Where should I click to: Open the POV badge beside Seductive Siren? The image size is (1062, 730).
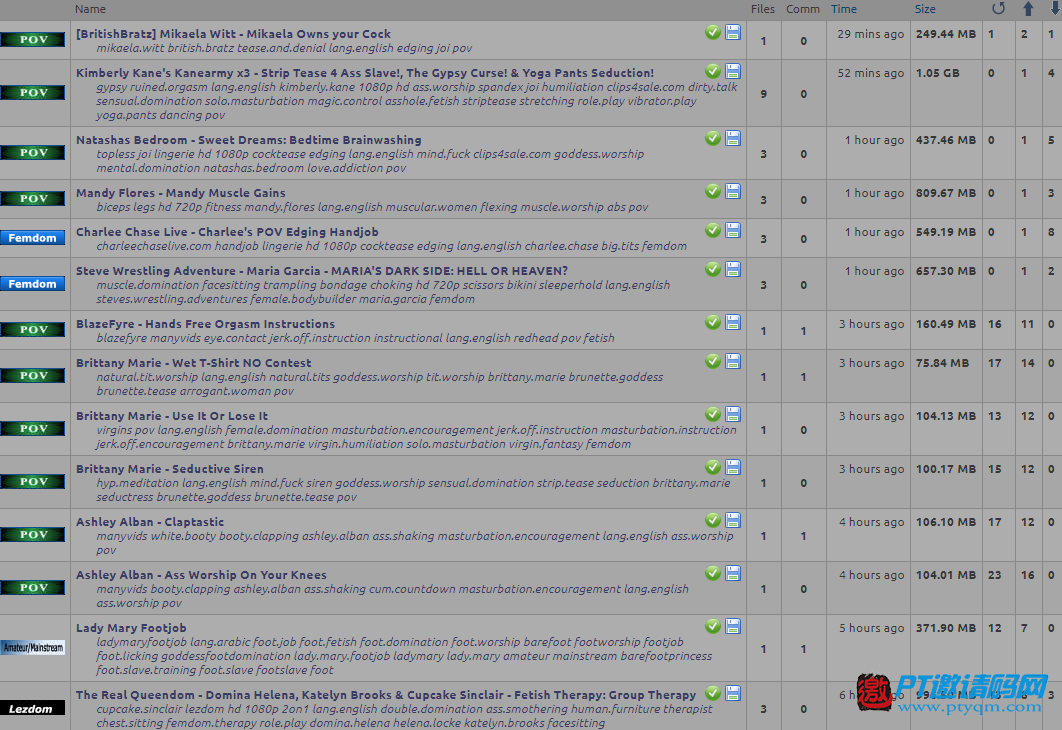pyautogui.click(x=33, y=481)
